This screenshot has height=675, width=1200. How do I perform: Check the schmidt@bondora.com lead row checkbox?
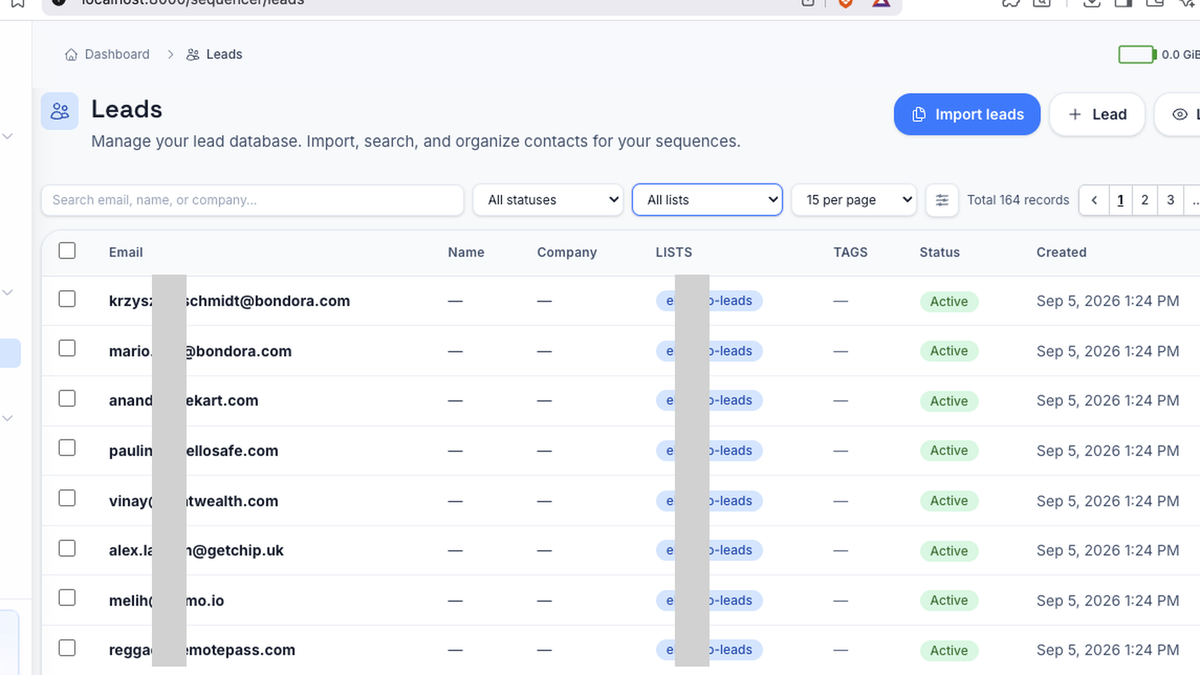coord(67,299)
